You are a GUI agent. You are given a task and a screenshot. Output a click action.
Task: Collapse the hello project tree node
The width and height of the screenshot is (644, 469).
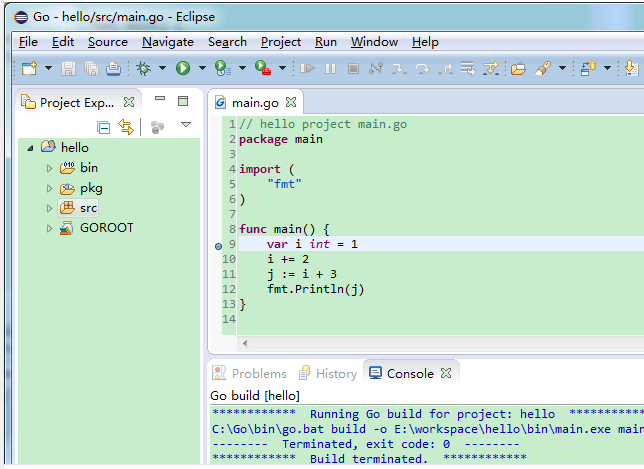pos(30,148)
